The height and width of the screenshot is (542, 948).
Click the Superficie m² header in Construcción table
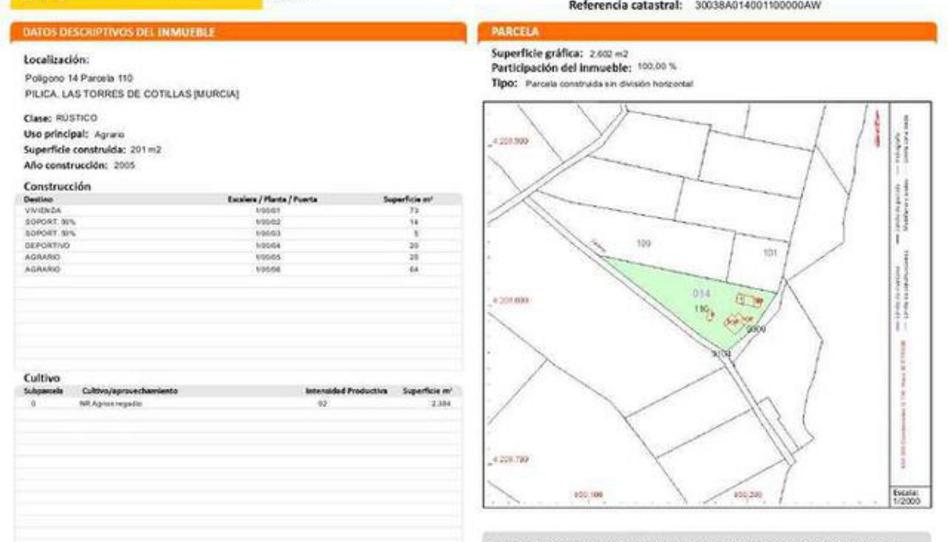[x=407, y=200]
